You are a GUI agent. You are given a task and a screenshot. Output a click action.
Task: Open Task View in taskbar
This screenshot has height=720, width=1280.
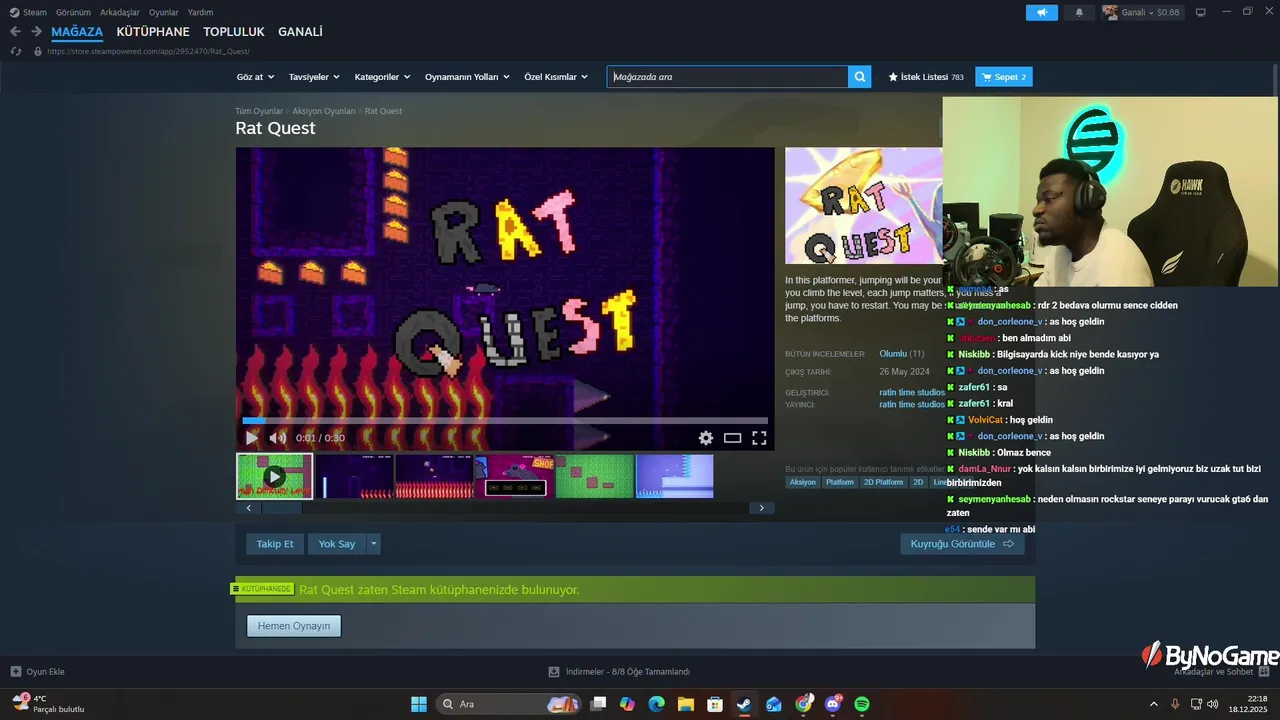pyautogui.click(x=598, y=704)
